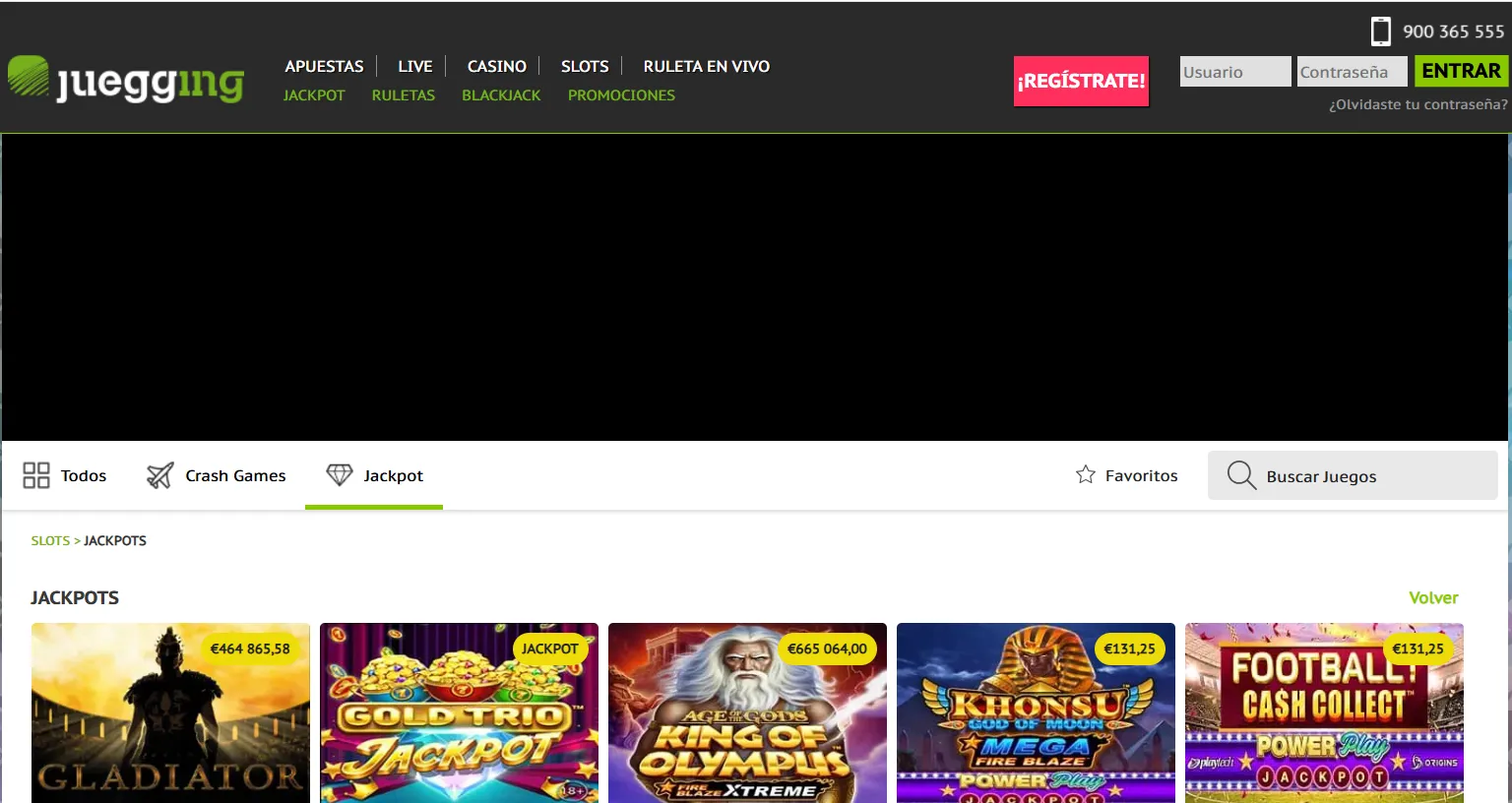The width and height of the screenshot is (1512, 803).
Task: Click the Favoritos star icon
Action: (1086, 475)
